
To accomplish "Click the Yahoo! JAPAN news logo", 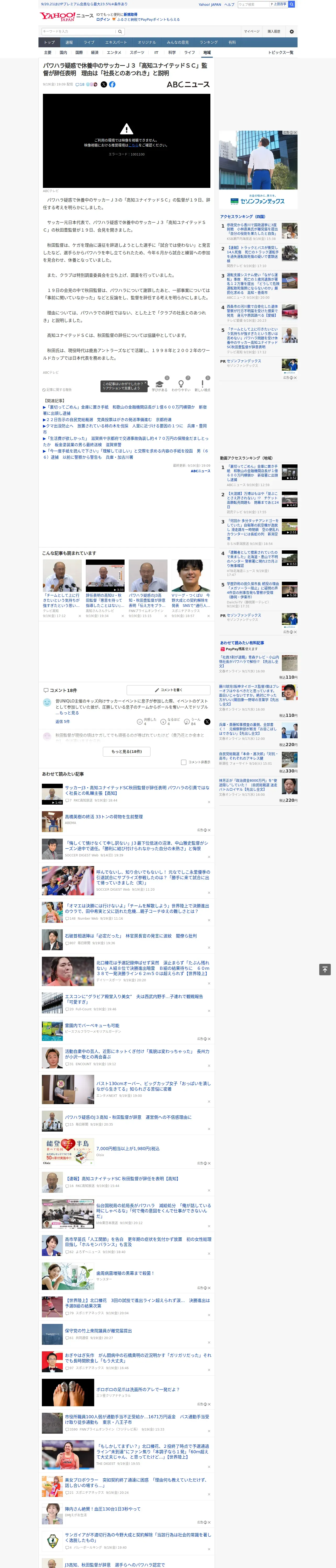I will pos(66,16).
